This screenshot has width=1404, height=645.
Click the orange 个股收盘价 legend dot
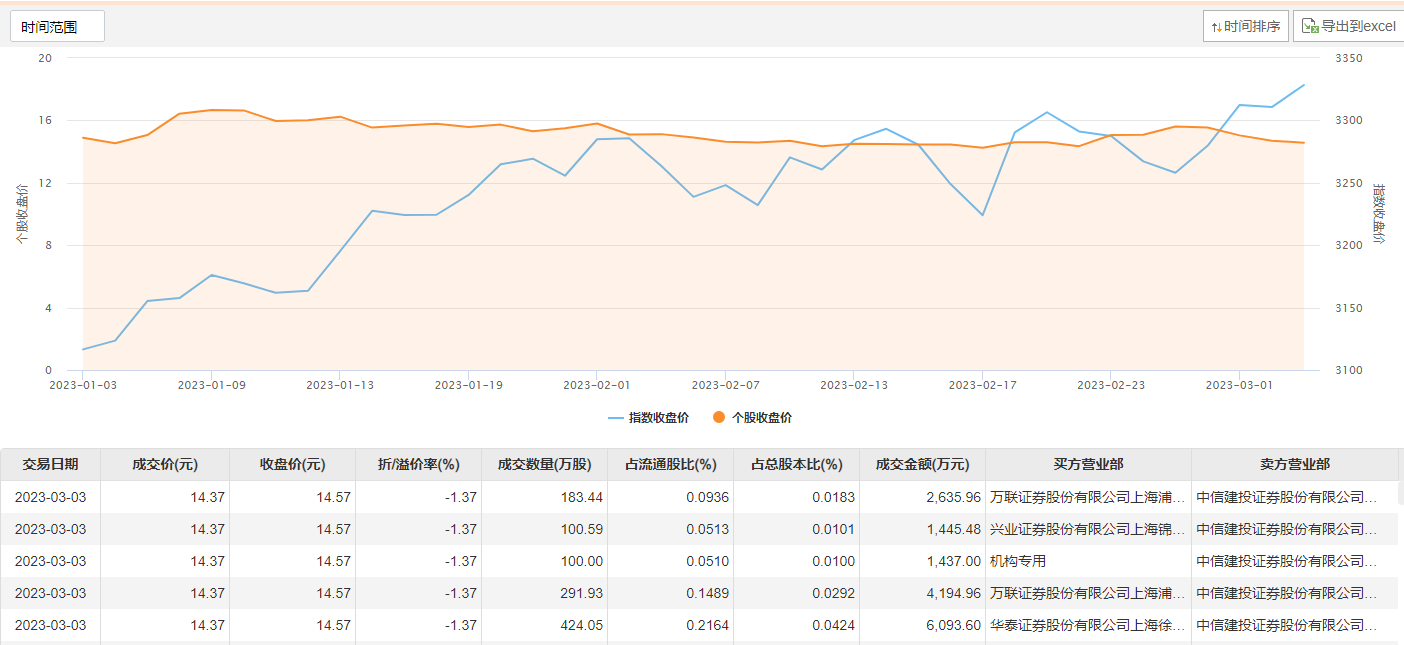coord(719,418)
